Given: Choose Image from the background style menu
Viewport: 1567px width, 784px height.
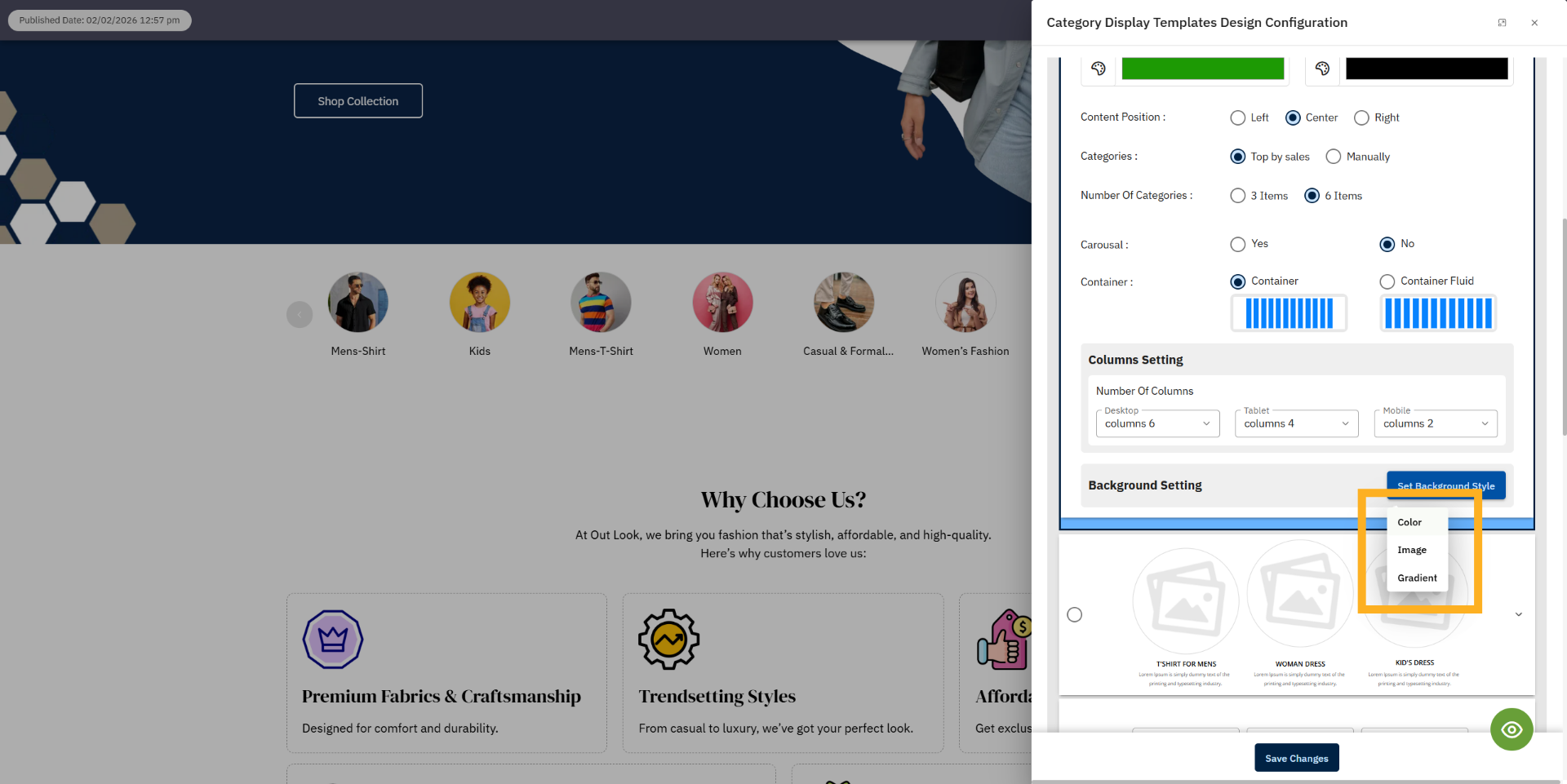Looking at the screenshot, I should click(1411, 550).
